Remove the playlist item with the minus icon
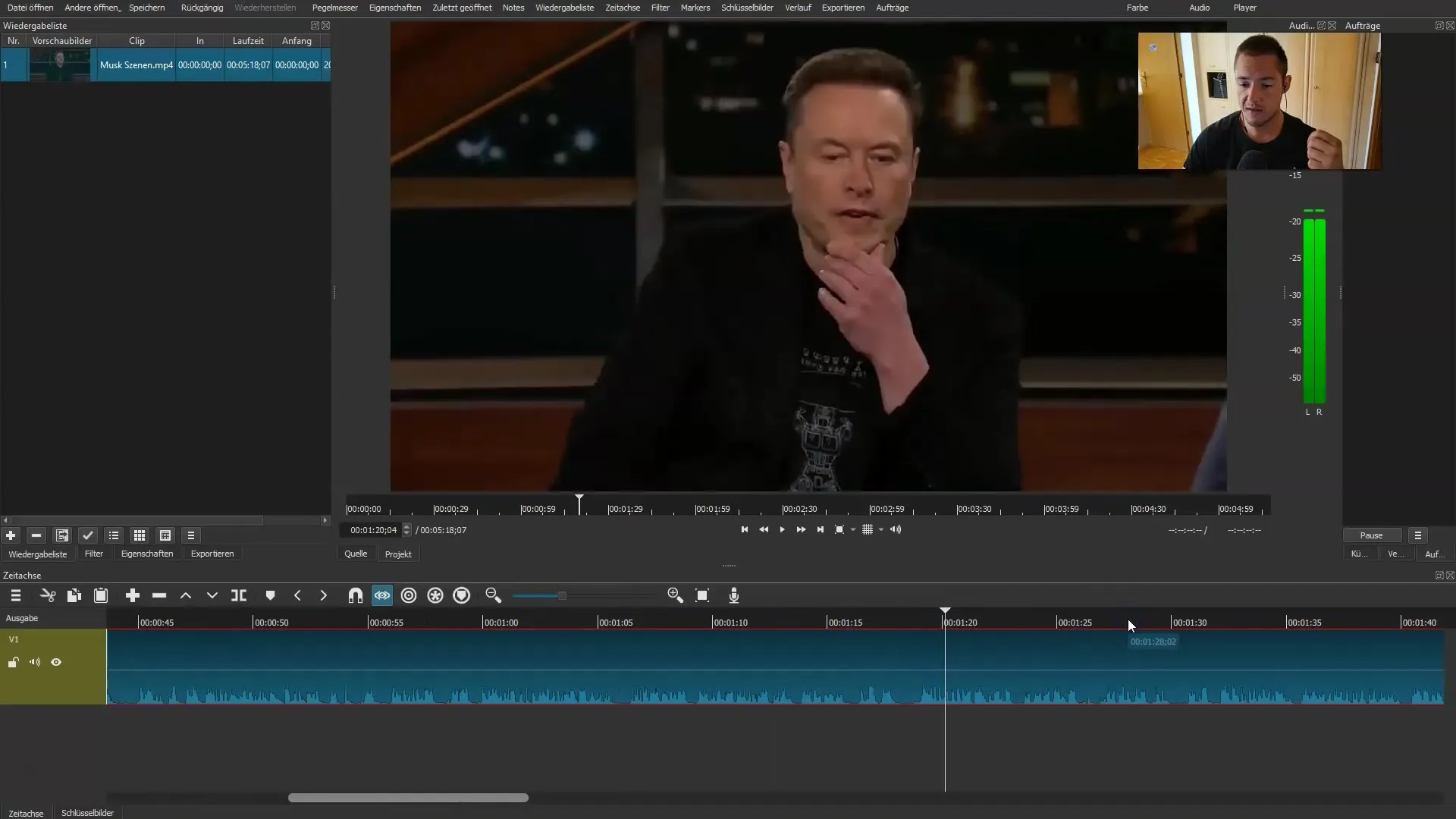 coord(36,535)
